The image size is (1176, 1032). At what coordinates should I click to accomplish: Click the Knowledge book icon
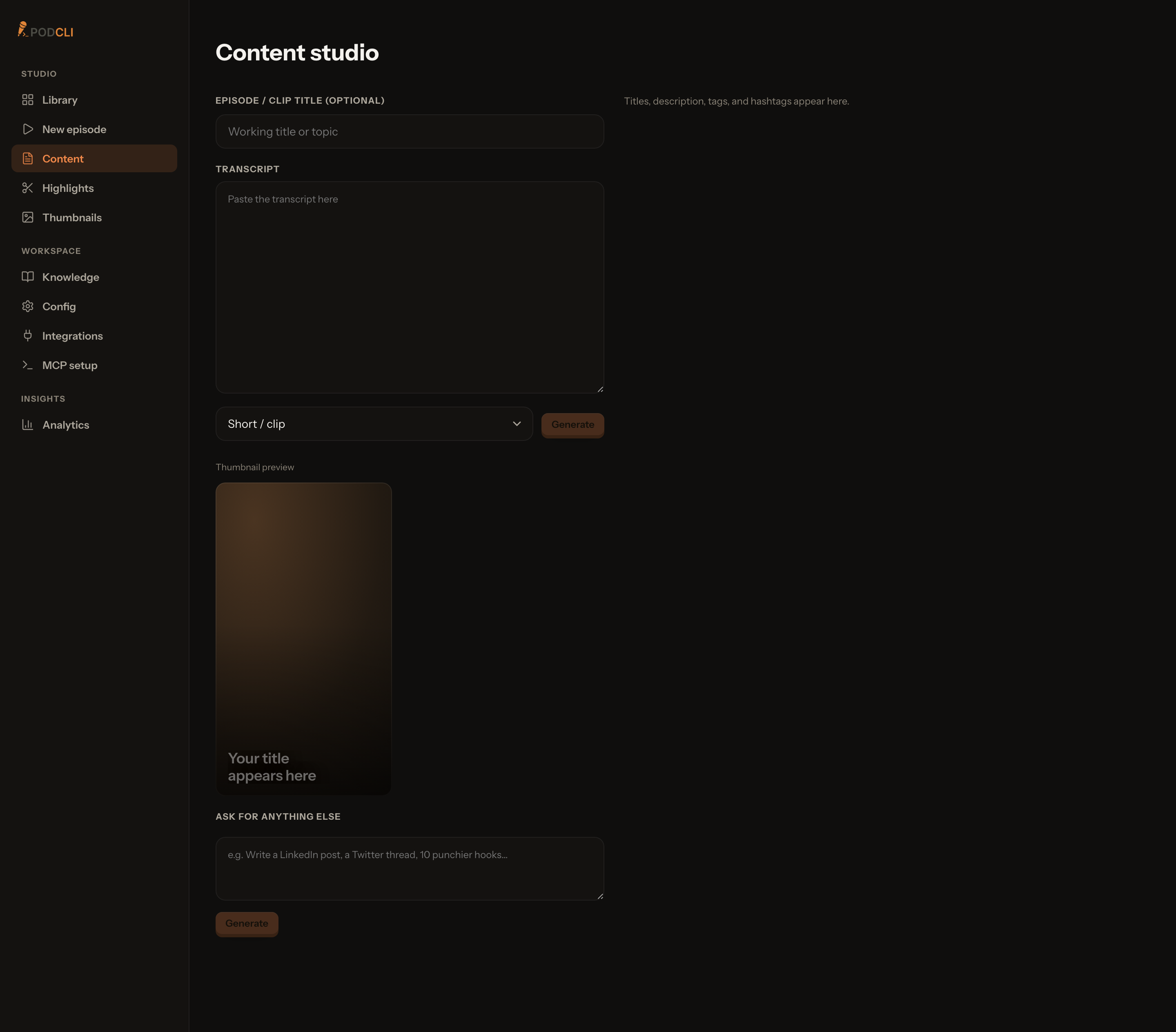pos(28,277)
